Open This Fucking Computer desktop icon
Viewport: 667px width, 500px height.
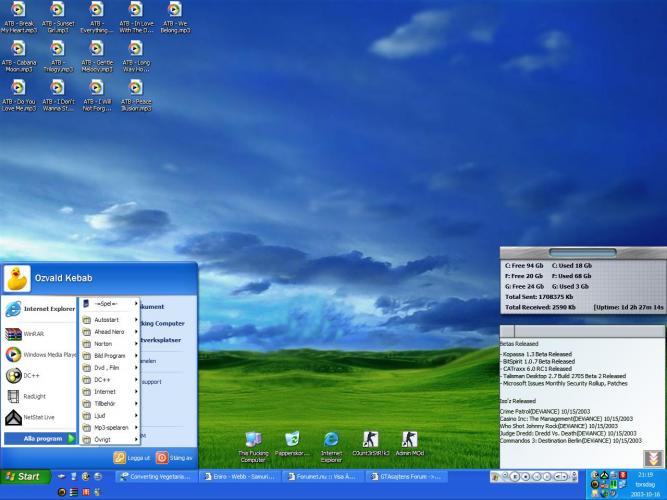tap(253, 440)
